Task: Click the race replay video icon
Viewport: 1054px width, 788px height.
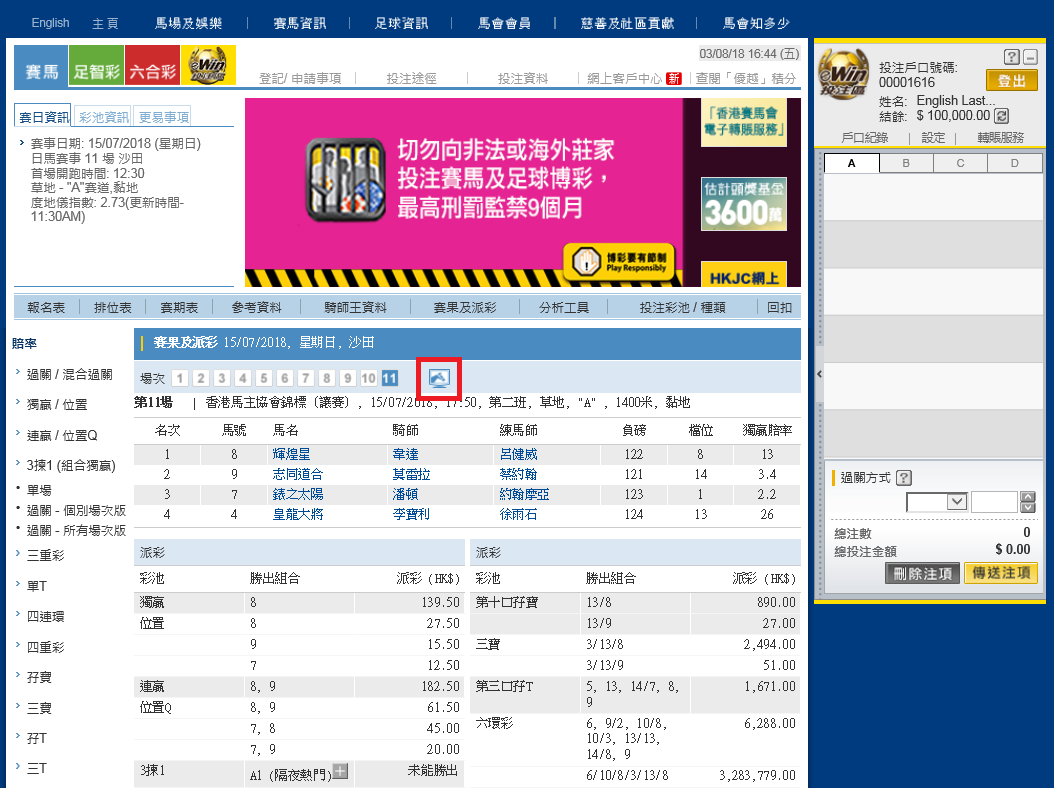Action: (x=439, y=378)
